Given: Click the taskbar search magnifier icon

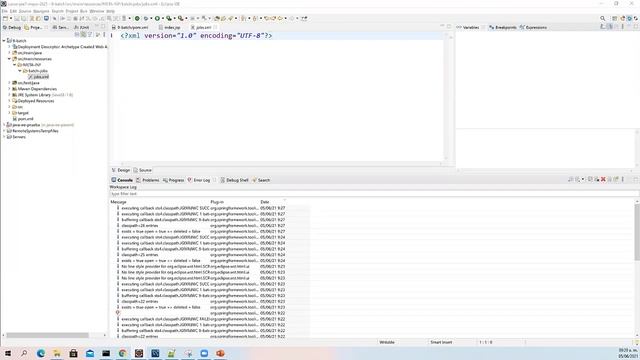Looking at the screenshot, I should [x=24, y=353].
